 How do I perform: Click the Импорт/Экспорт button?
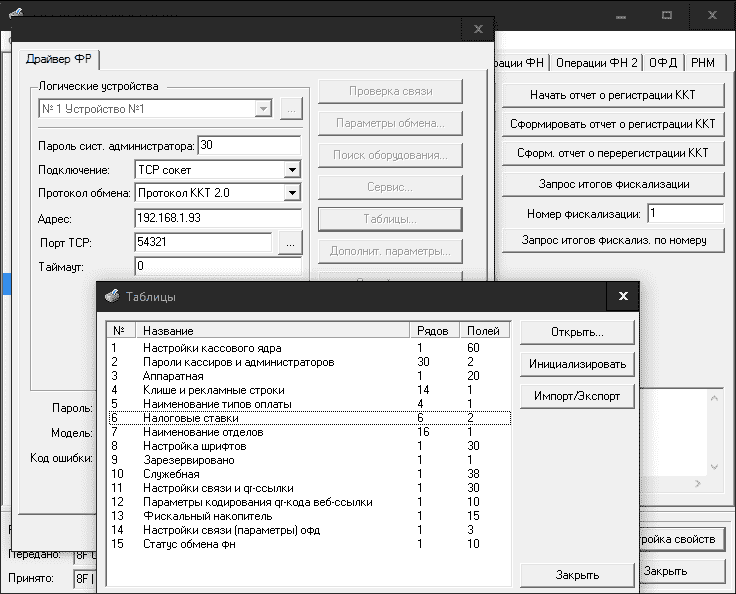coord(577,396)
